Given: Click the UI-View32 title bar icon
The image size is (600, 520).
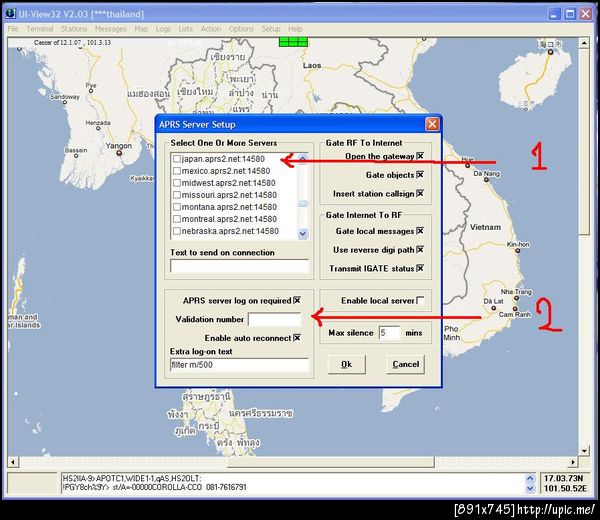Looking at the screenshot, I should [11, 14].
